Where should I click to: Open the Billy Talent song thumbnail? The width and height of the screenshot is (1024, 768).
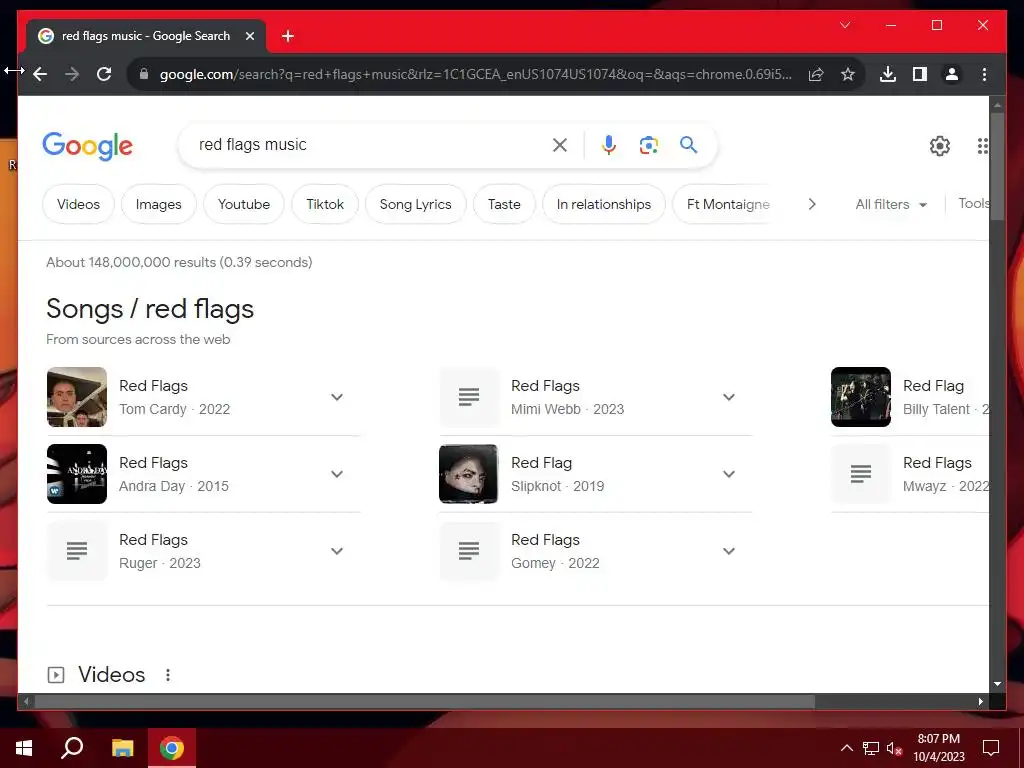coord(861,397)
